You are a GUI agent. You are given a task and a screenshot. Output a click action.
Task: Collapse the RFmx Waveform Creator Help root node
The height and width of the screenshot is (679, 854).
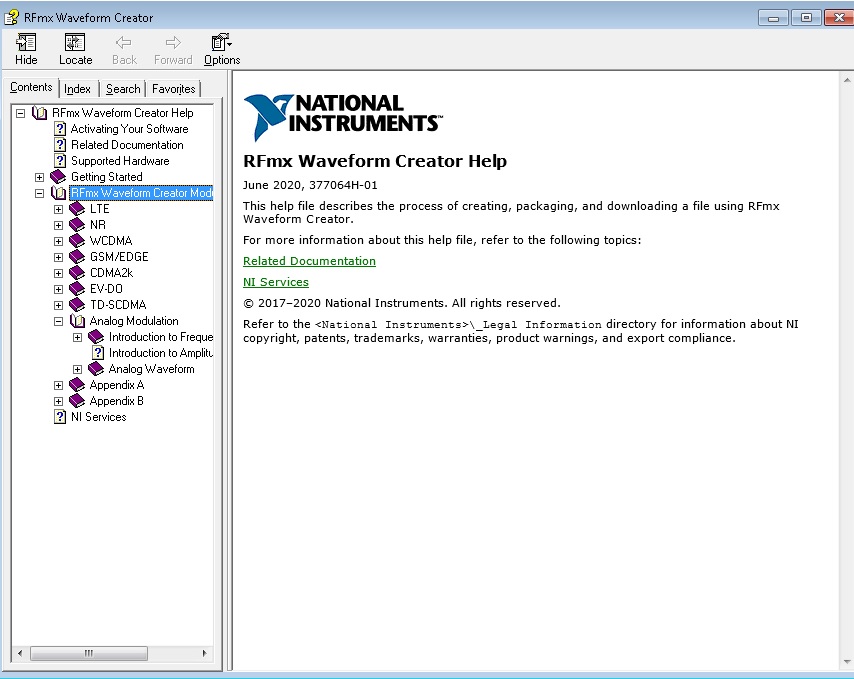[x=20, y=113]
